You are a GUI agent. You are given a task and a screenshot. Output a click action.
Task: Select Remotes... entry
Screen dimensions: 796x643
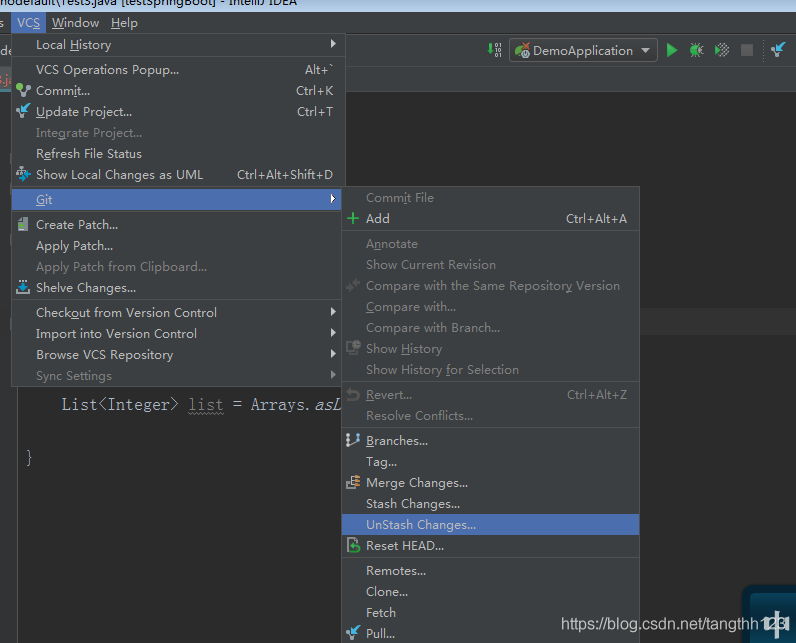click(x=490, y=570)
